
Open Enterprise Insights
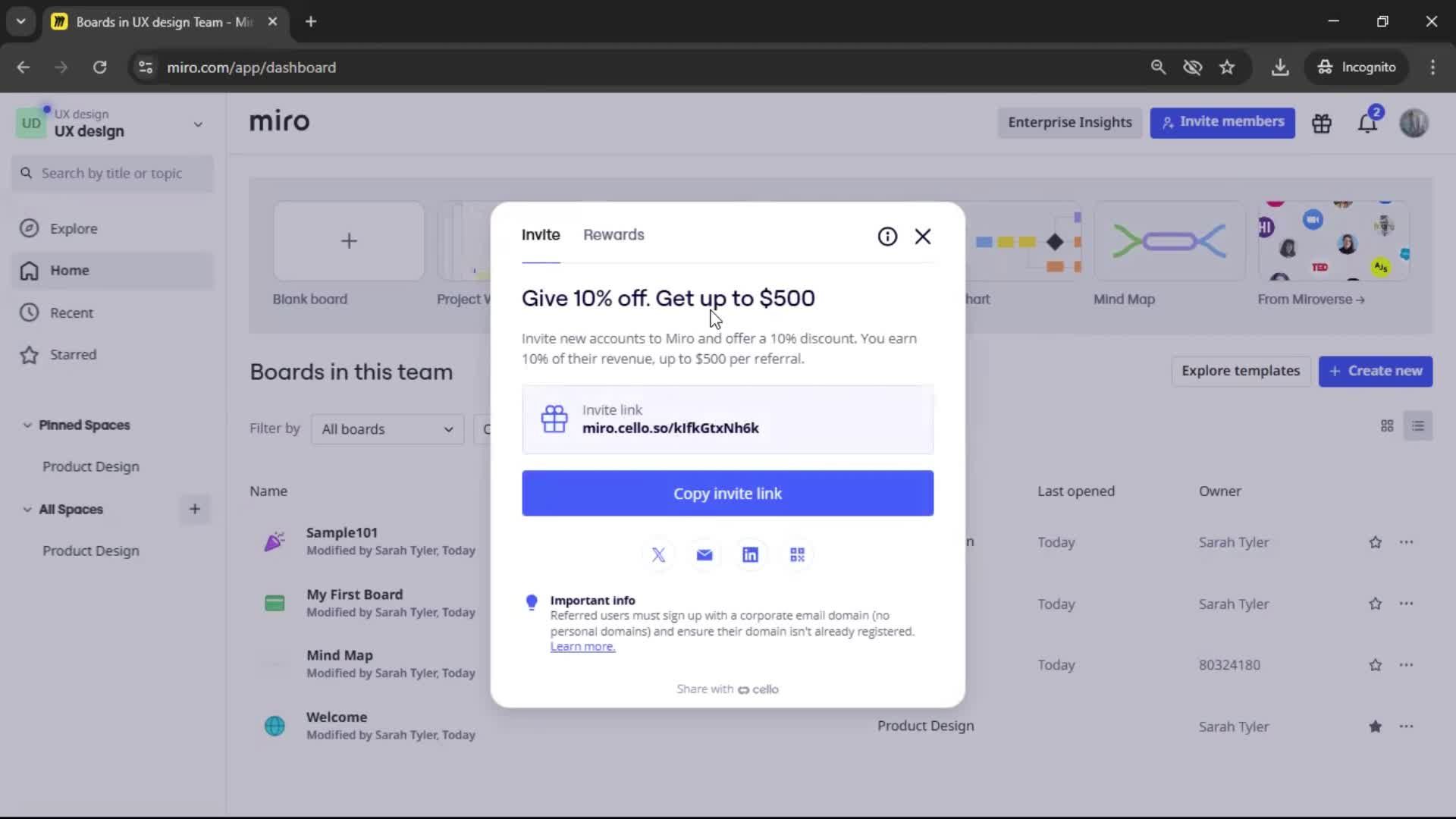(x=1069, y=122)
